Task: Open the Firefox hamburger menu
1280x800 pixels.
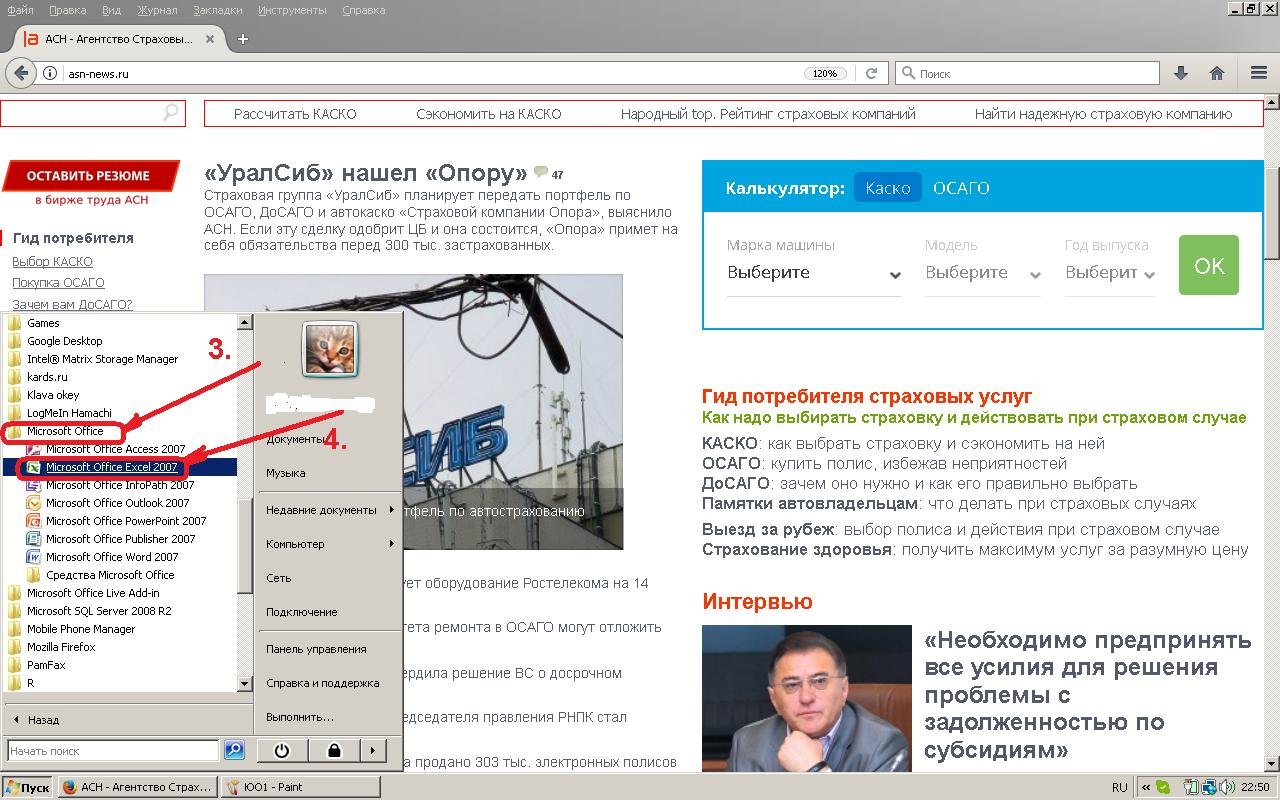Action: tap(1259, 73)
